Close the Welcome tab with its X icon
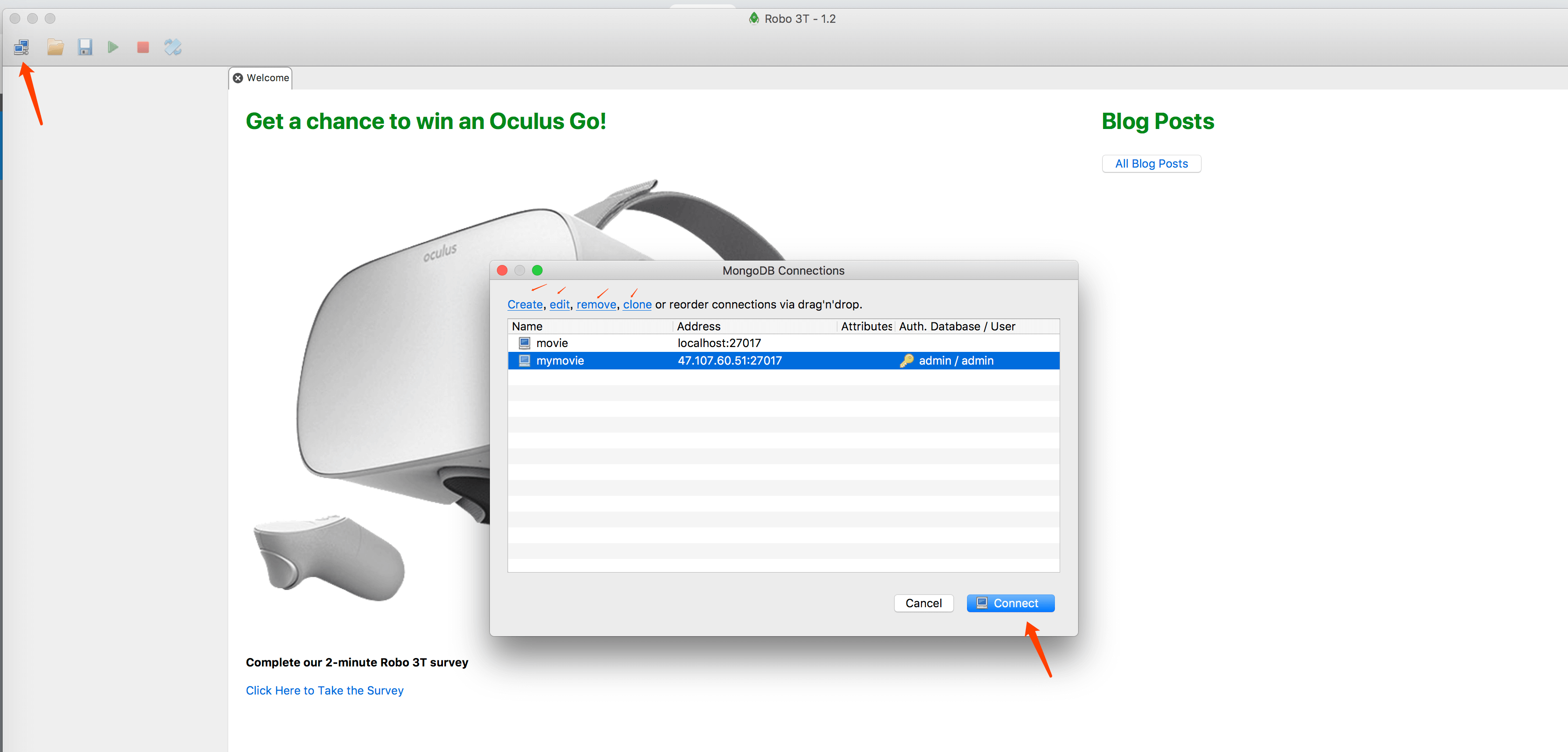 coord(238,78)
